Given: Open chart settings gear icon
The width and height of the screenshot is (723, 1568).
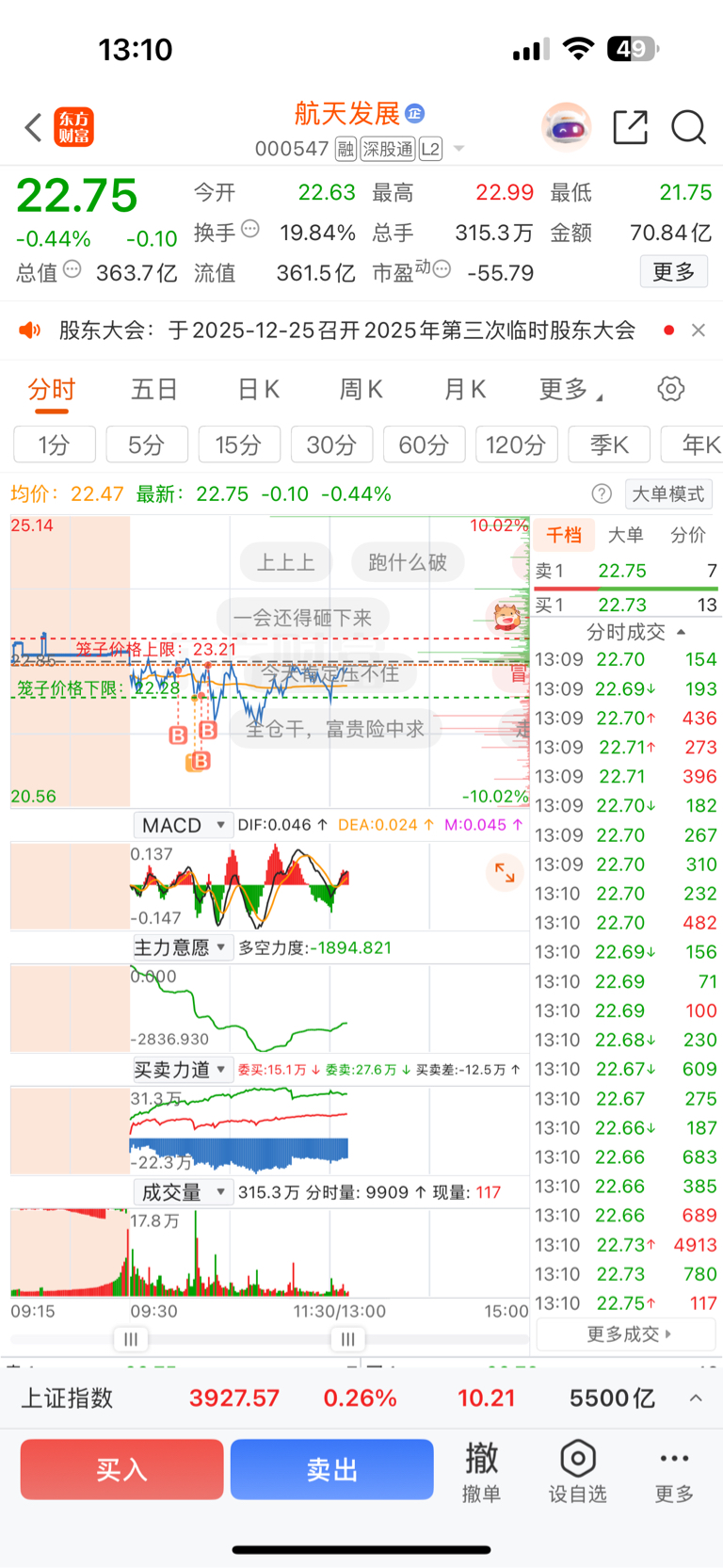Looking at the screenshot, I should click(671, 388).
